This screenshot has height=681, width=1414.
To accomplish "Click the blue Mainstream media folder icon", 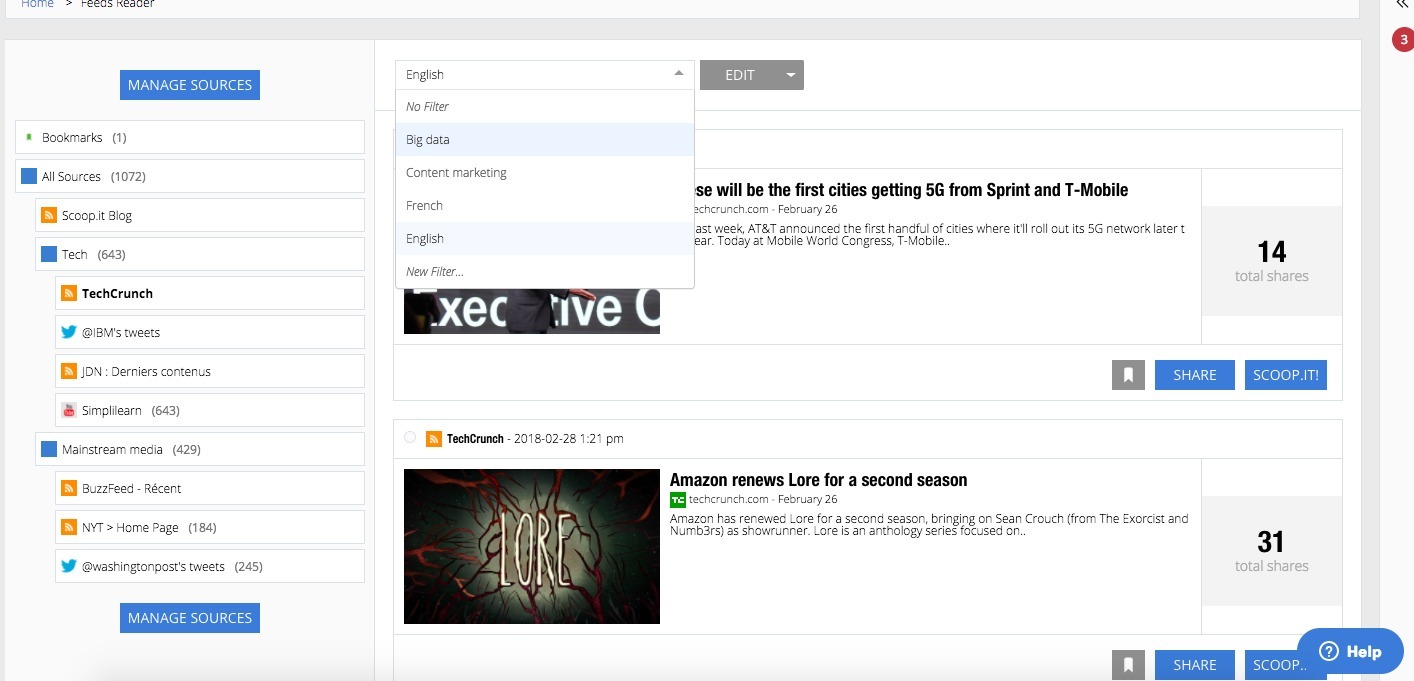I will (49, 449).
